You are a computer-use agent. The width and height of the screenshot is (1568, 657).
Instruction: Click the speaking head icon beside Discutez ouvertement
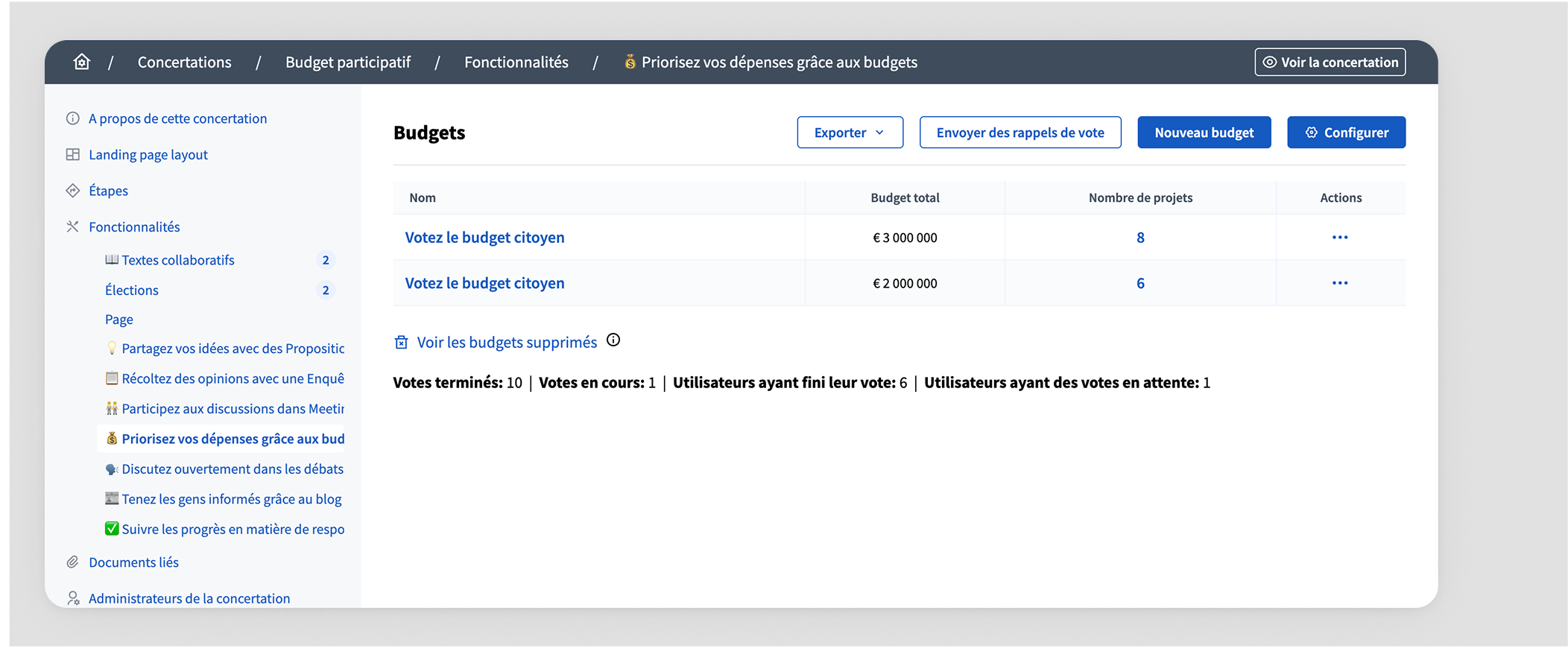click(x=112, y=469)
